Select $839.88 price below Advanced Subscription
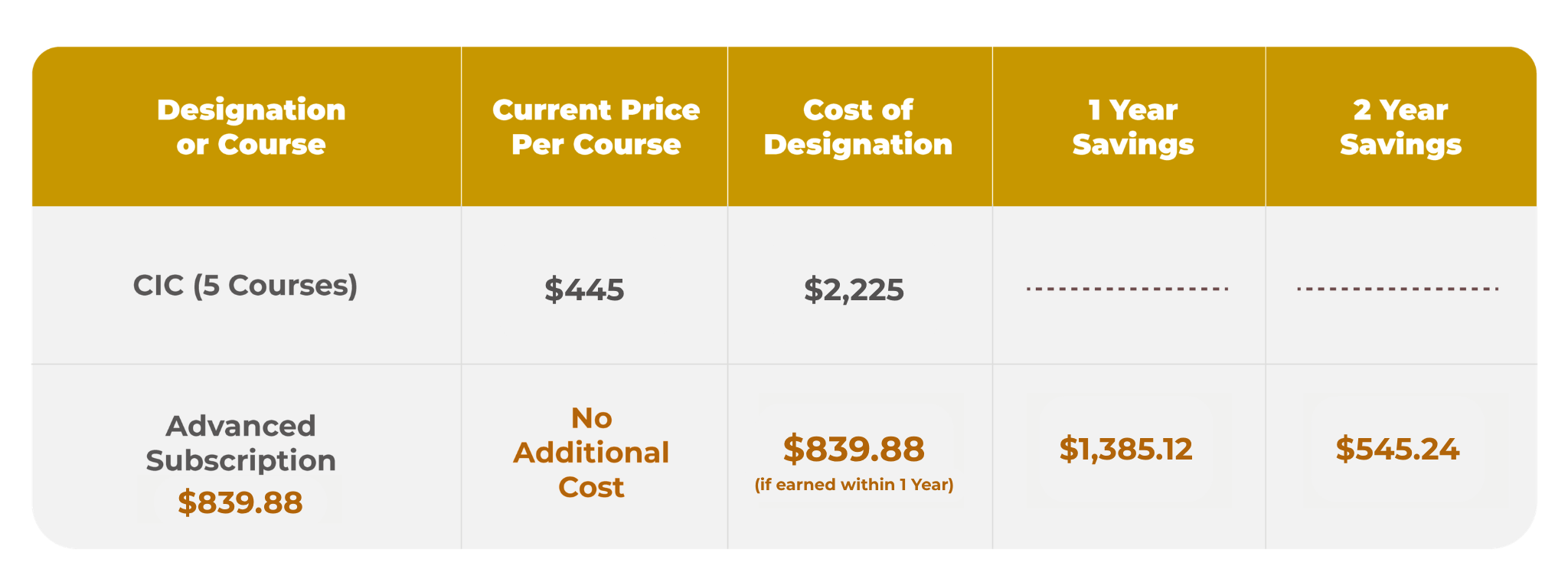 [240, 502]
